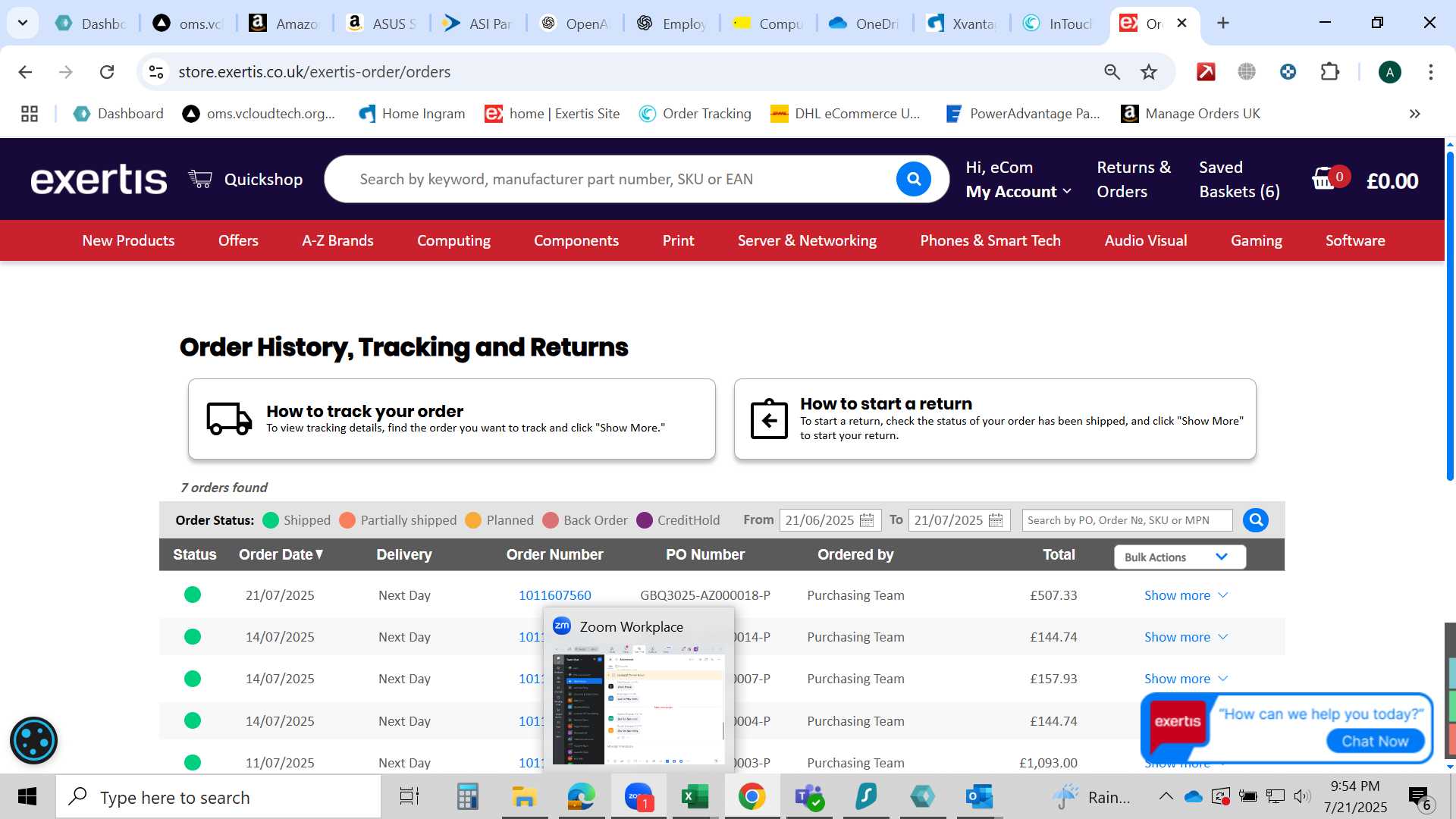Open Outlook from the taskbar
The height and width of the screenshot is (819, 1456).
978,797
